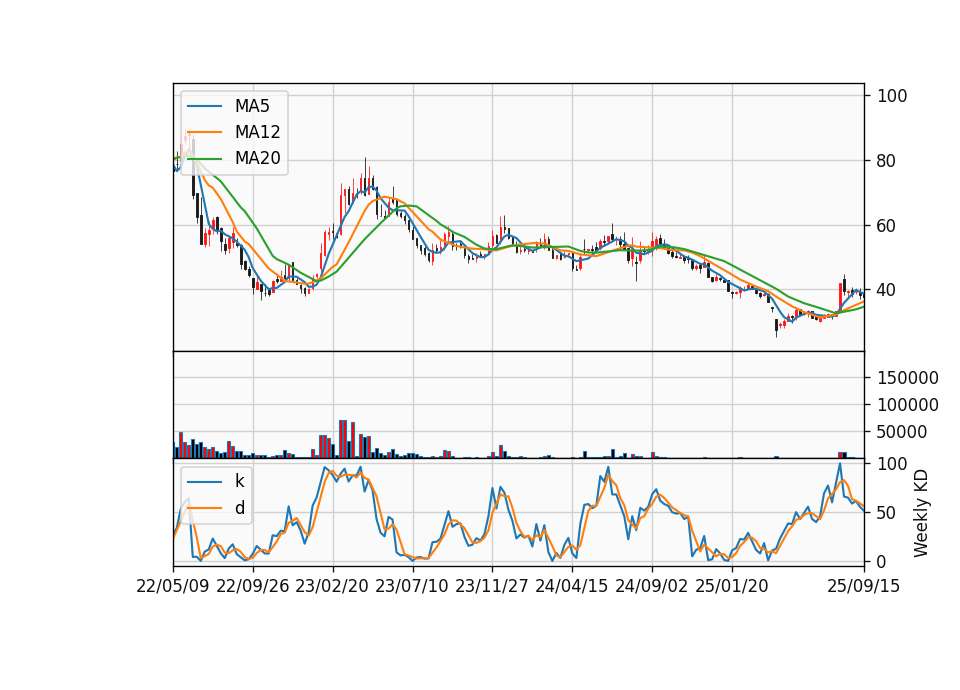Click the k legend label
Screen dimensions: 960x690
pos(239,481)
